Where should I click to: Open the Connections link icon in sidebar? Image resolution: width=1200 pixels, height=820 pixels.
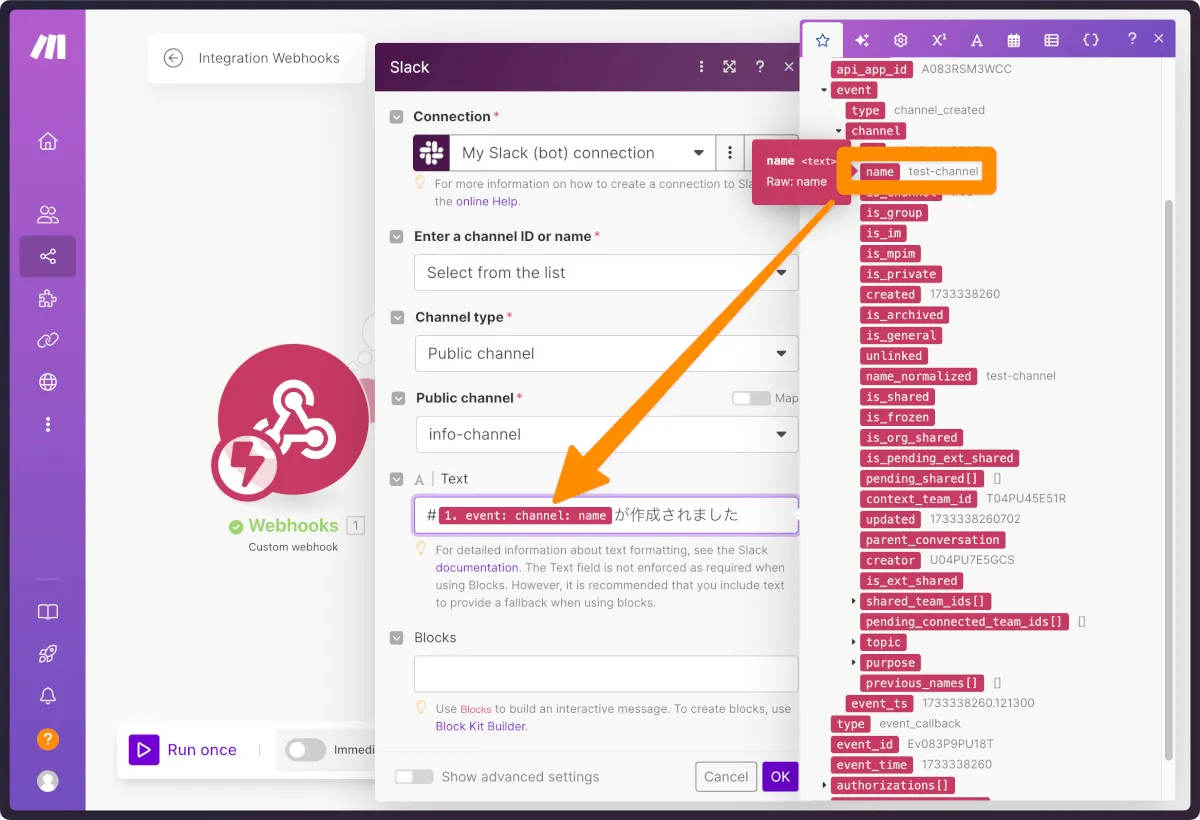[47, 340]
